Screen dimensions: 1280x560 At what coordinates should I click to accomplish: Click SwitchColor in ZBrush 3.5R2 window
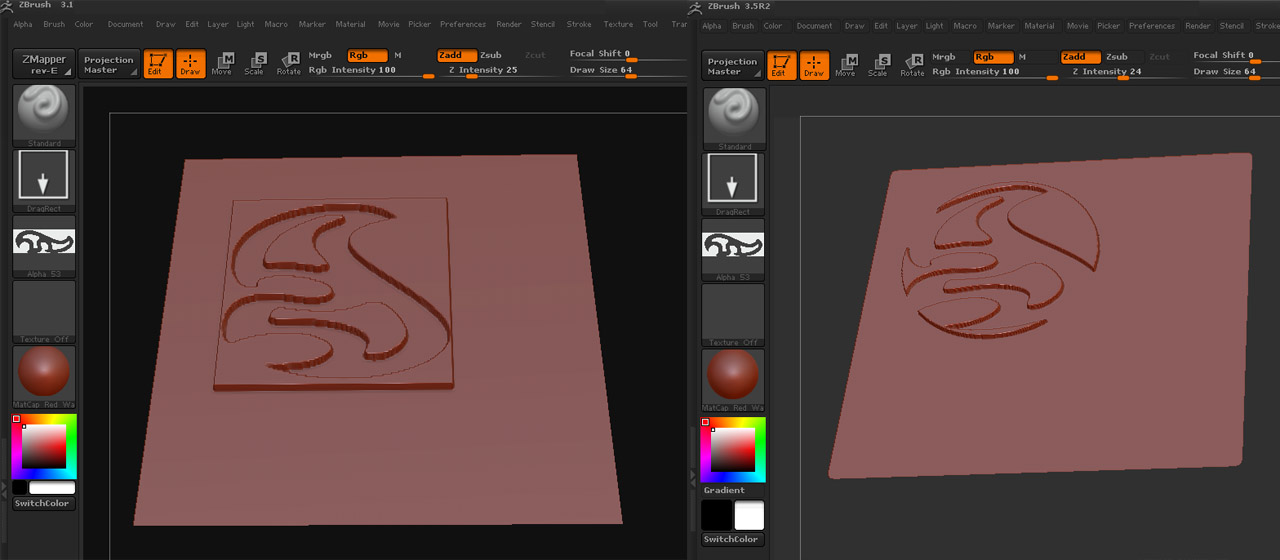pos(733,539)
